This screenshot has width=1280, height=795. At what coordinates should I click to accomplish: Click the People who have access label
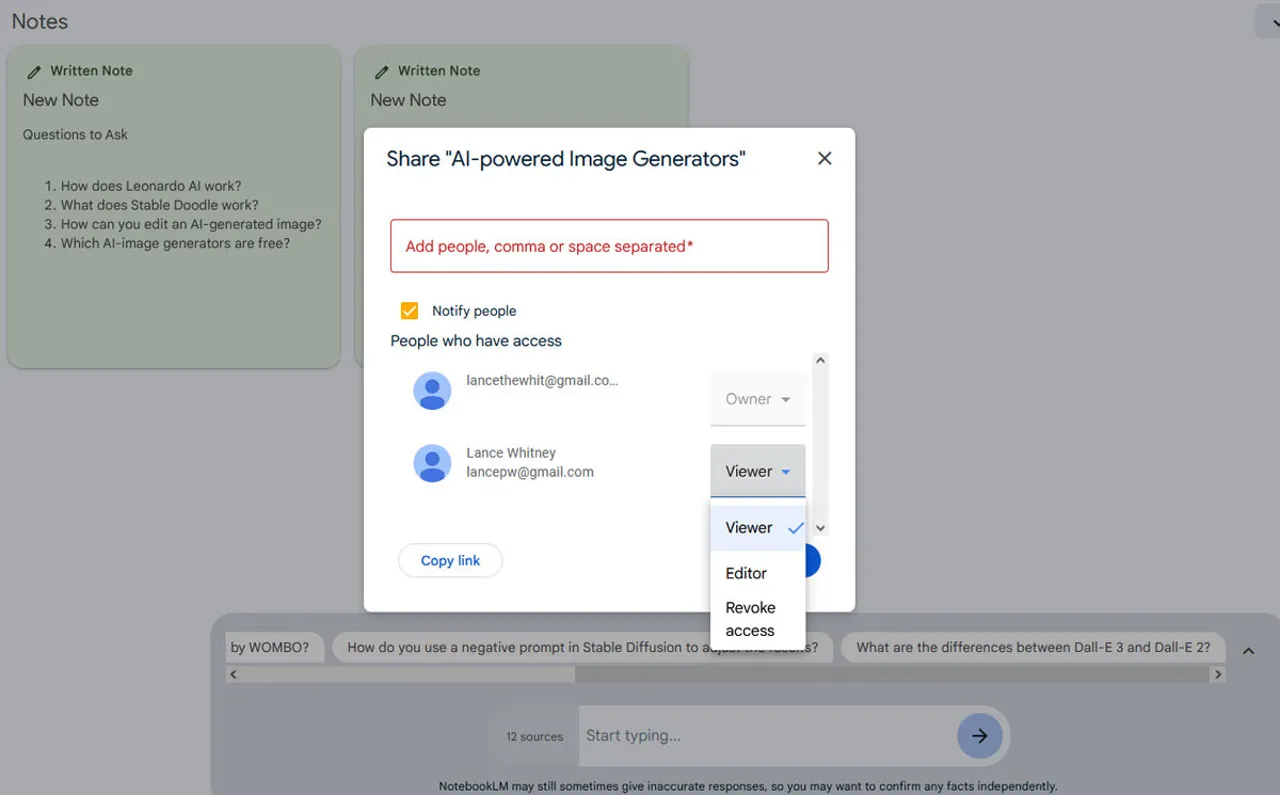tap(476, 341)
